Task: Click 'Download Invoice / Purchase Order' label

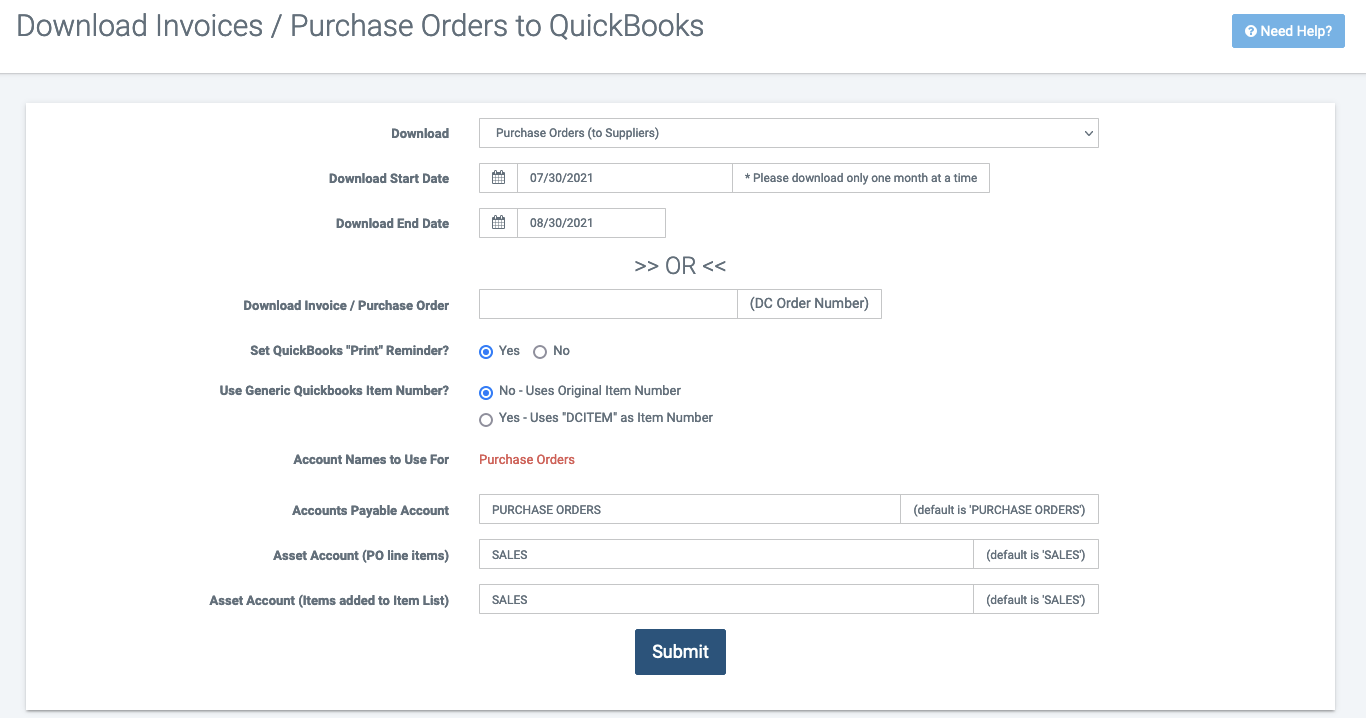Action: click(x=346, y=306)
